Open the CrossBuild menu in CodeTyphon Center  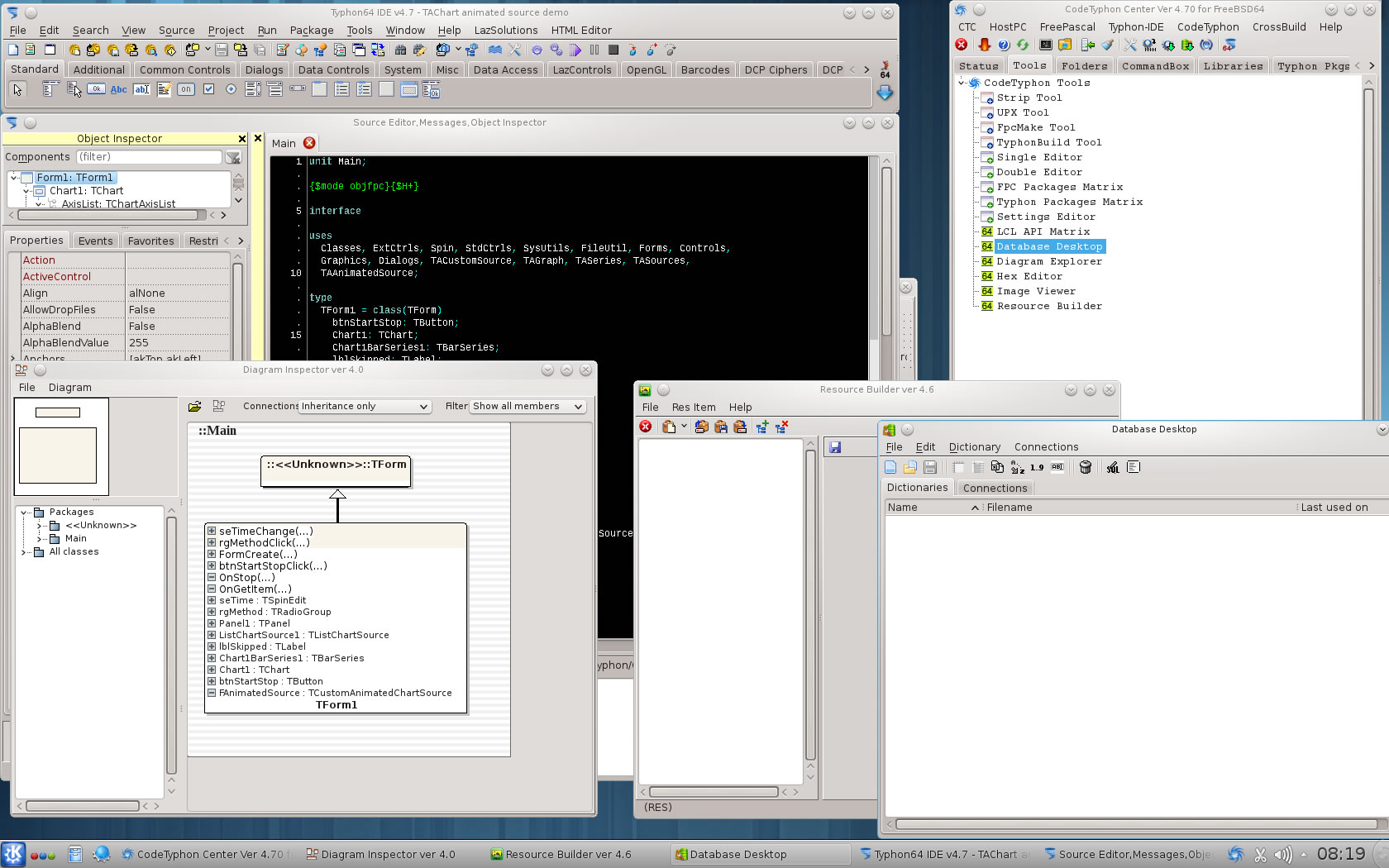pyautogui.click(x=1279, y=27)
